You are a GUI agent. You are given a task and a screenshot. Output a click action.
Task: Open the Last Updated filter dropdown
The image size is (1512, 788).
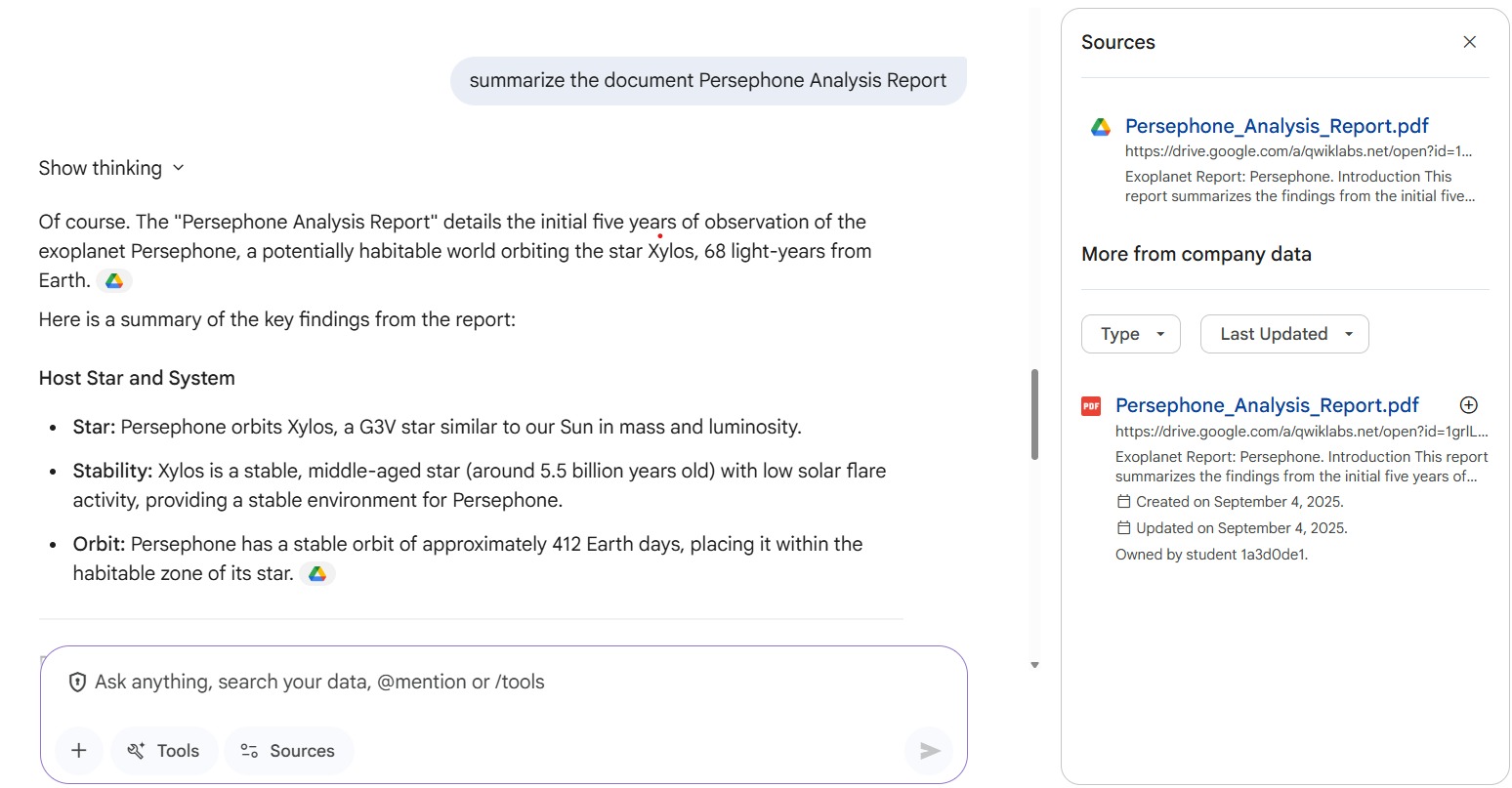[1283, 334]
